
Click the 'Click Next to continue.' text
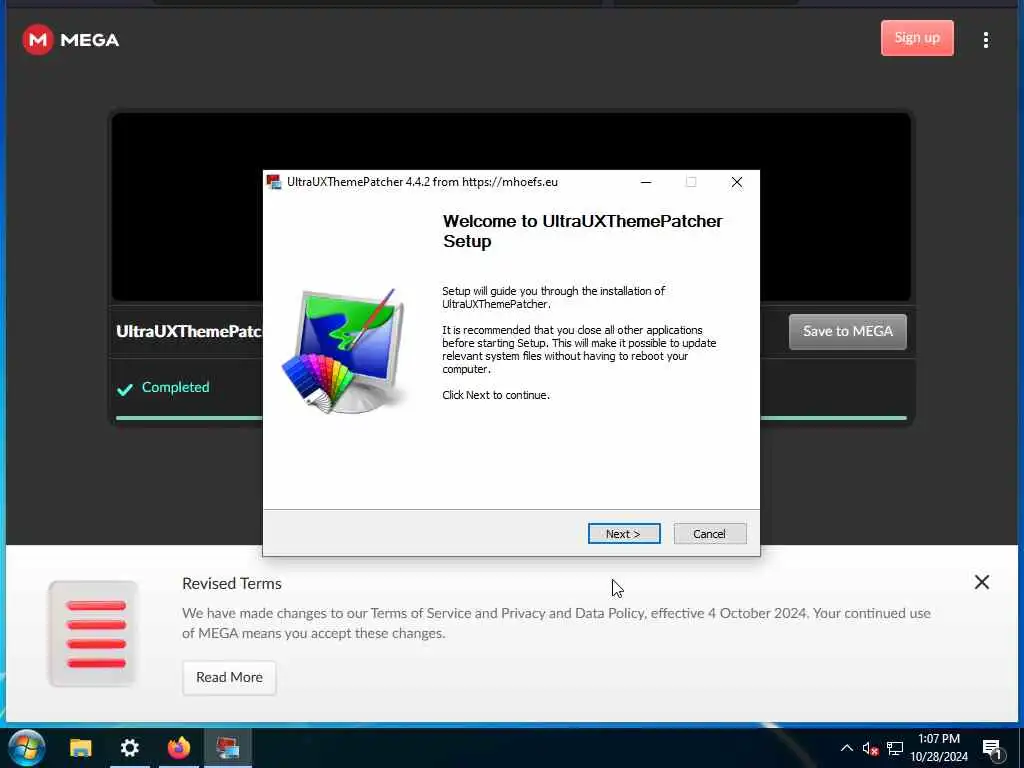[496, 395]
